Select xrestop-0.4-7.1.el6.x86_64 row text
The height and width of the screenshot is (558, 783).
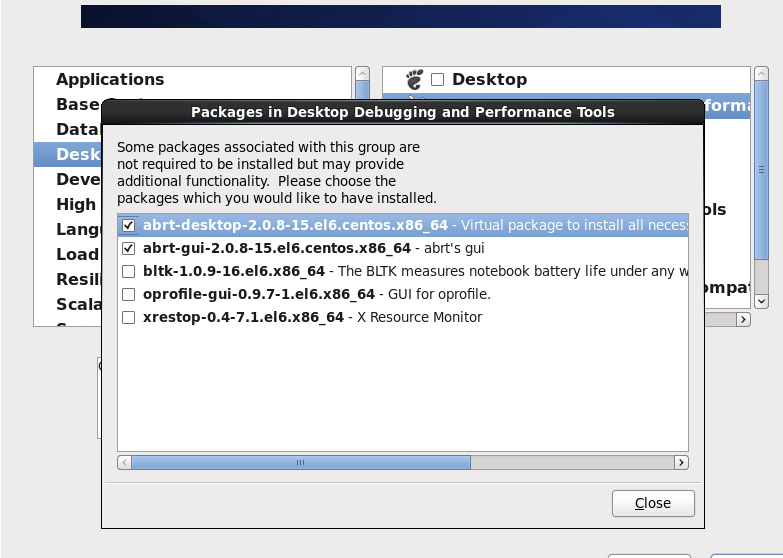(x=243, y=317)
